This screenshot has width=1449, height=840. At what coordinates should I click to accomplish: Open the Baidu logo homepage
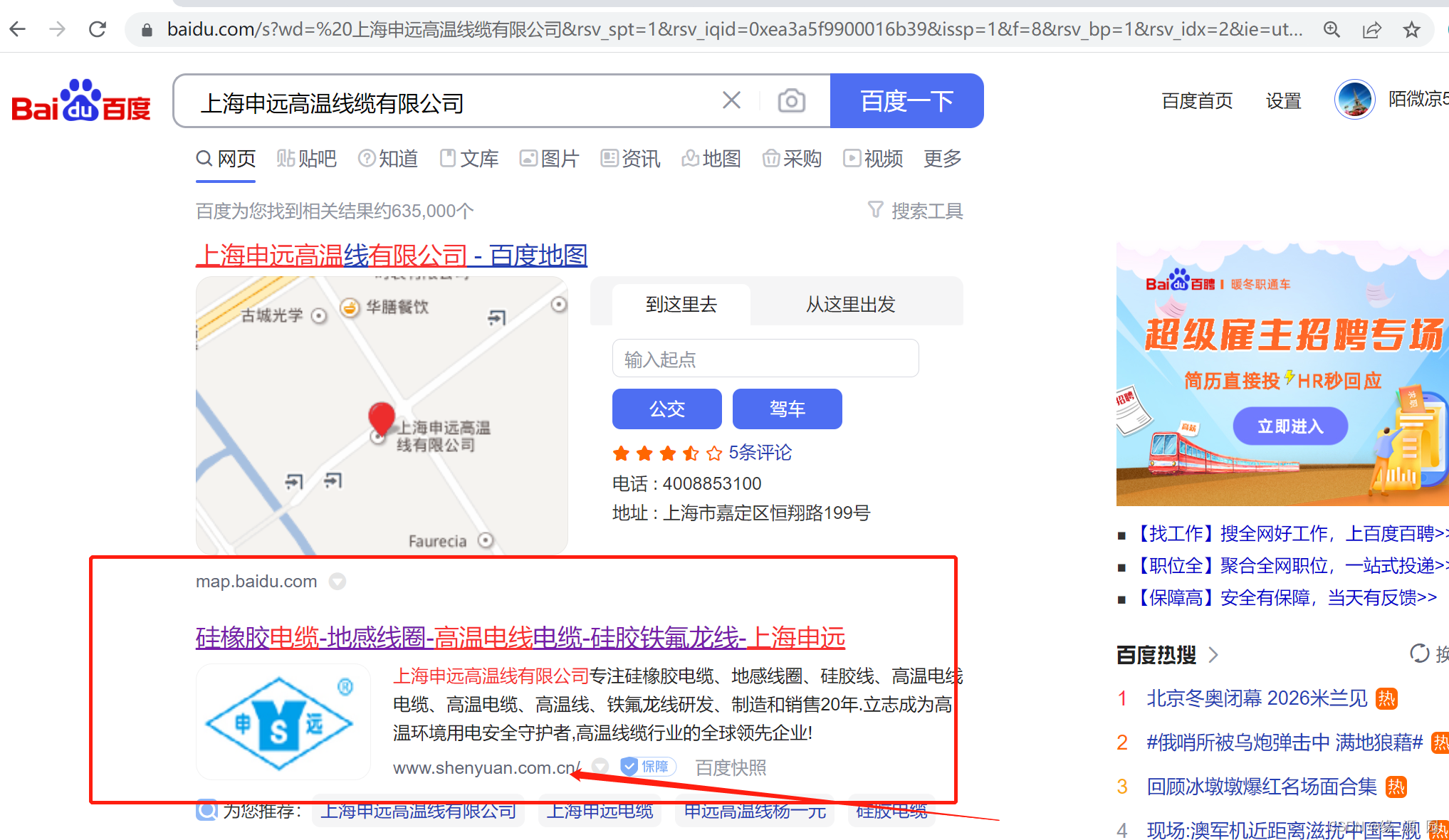pyautogui.click(x=81, y=100)
